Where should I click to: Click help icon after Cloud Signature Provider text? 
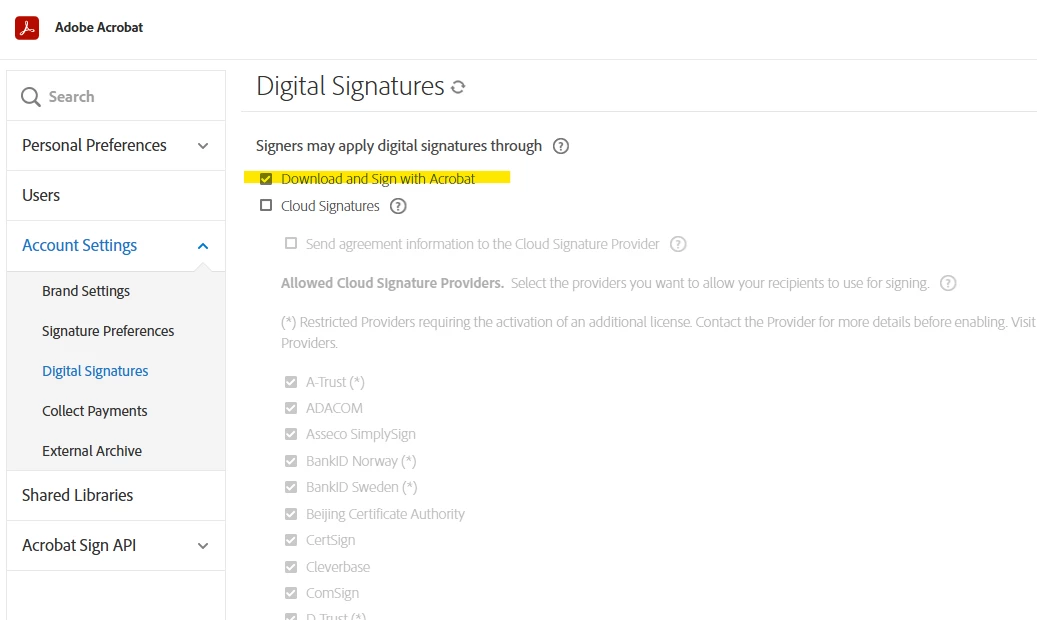[x=678, y=244]
